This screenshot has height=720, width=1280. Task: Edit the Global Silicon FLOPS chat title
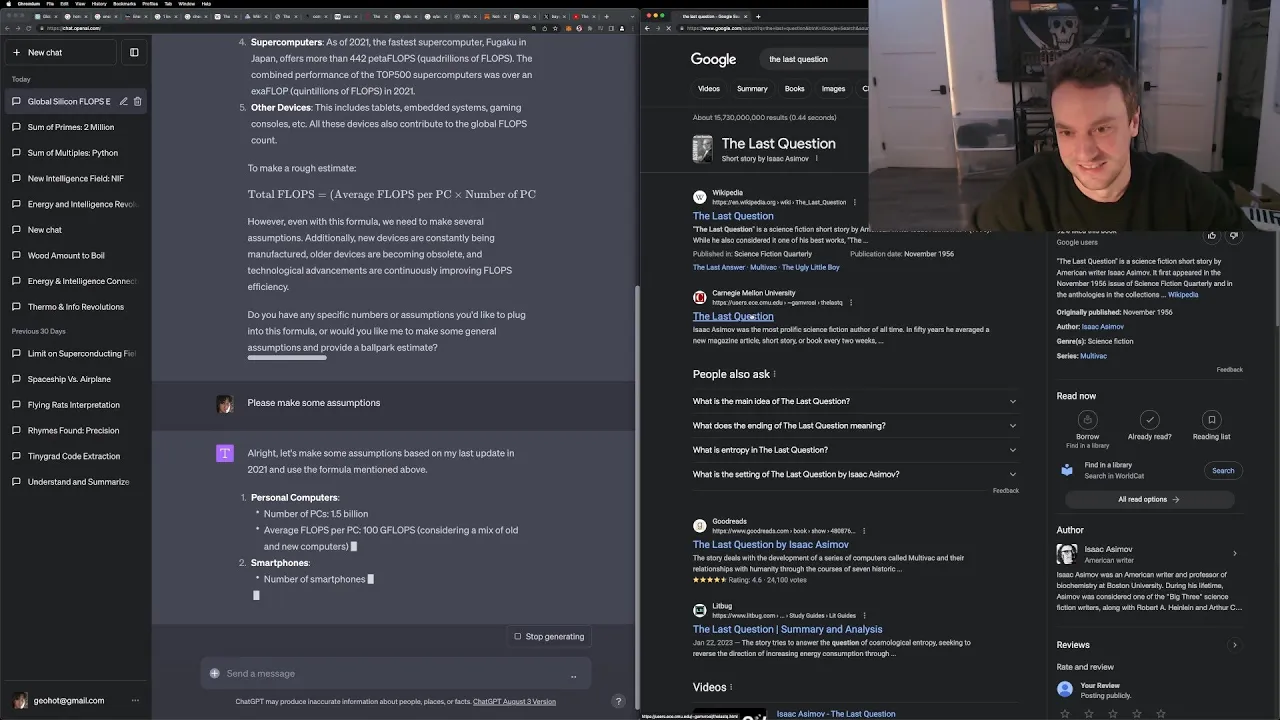(123, 101)
